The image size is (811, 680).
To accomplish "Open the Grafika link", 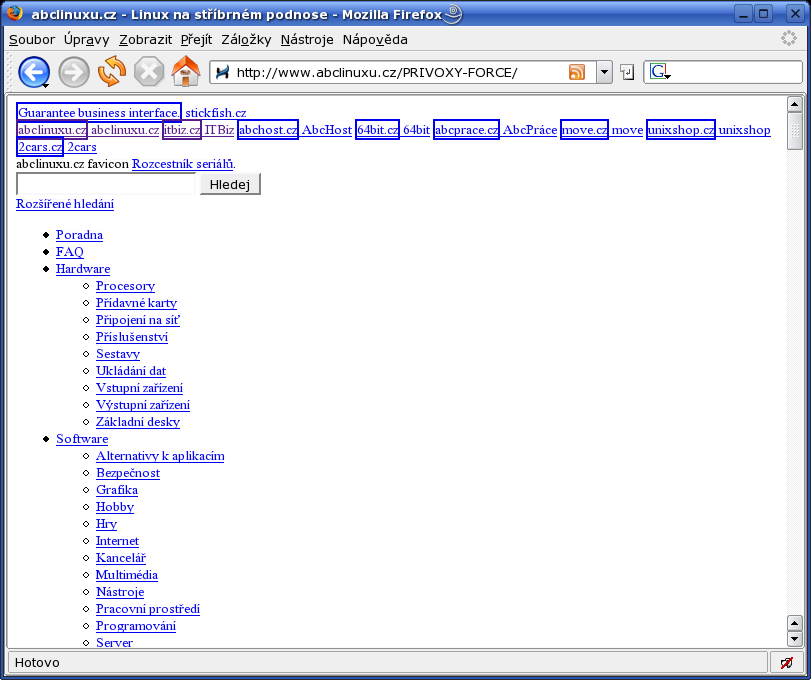I will (x=117, y=490).
